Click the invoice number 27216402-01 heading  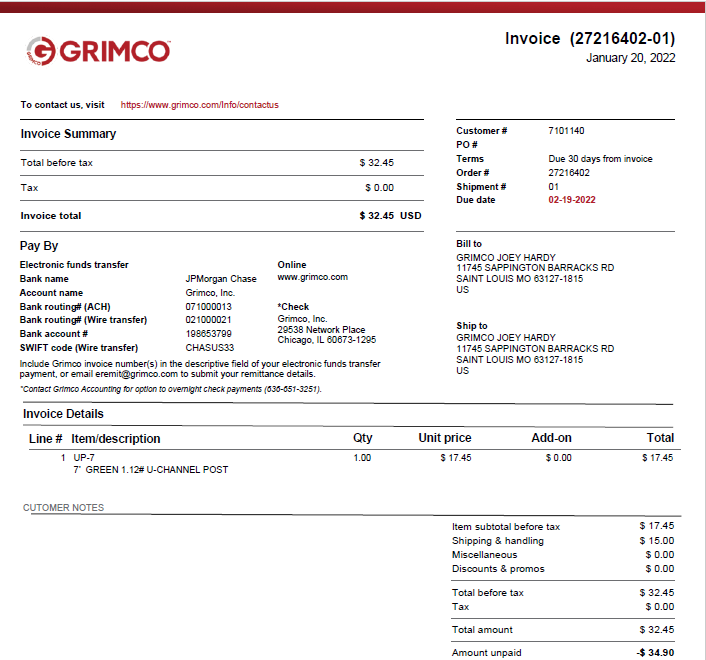(590, 39)
